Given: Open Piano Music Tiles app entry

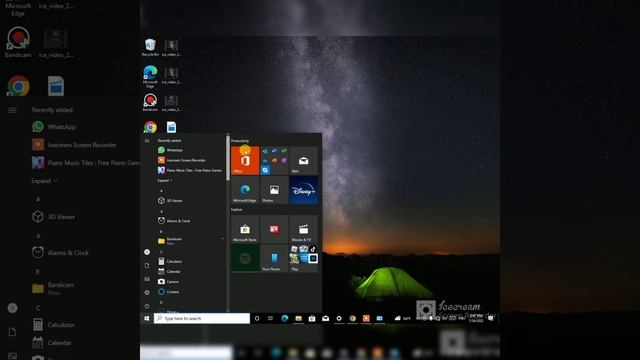Looking at the screenshot, I should pyautogui.click(x=190, y=170).
